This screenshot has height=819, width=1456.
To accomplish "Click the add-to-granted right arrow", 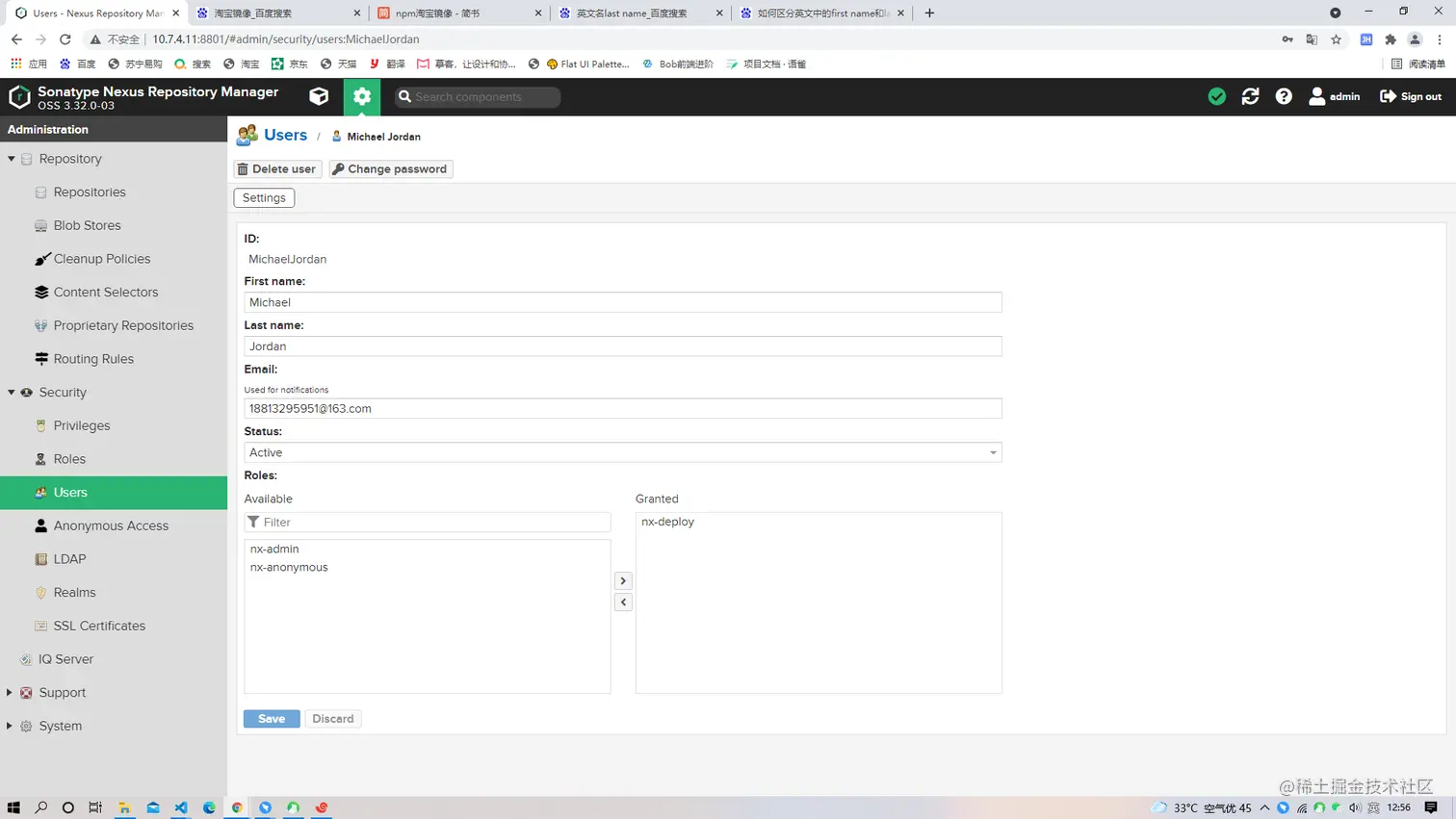I will [x=623, y=581].
